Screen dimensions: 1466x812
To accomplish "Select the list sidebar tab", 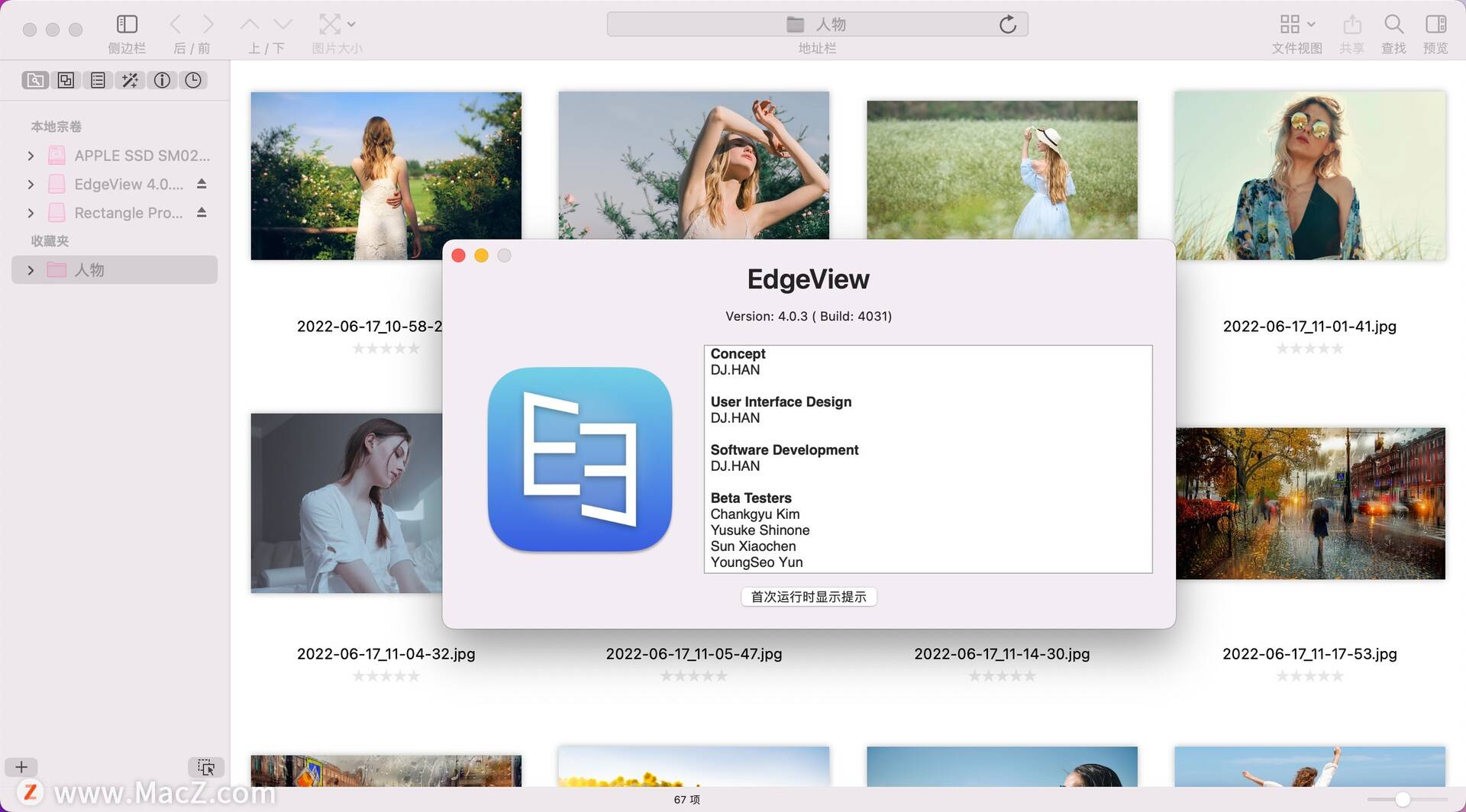I will (98, 80).
